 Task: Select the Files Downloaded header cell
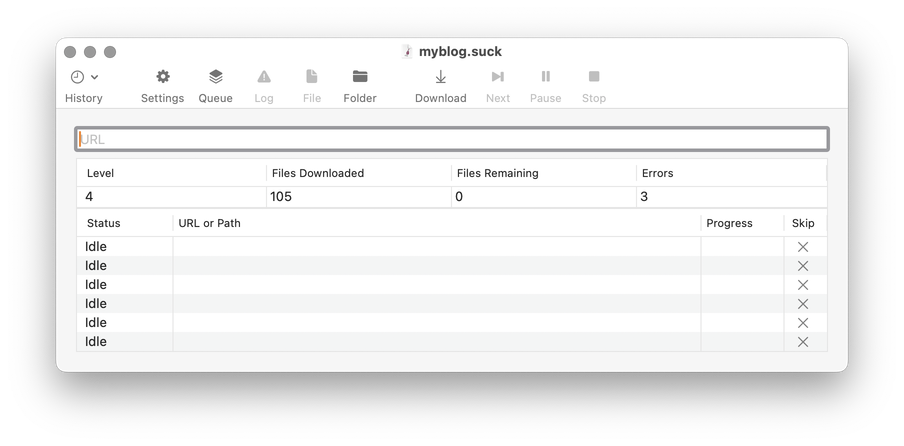[x=318, y=173]
